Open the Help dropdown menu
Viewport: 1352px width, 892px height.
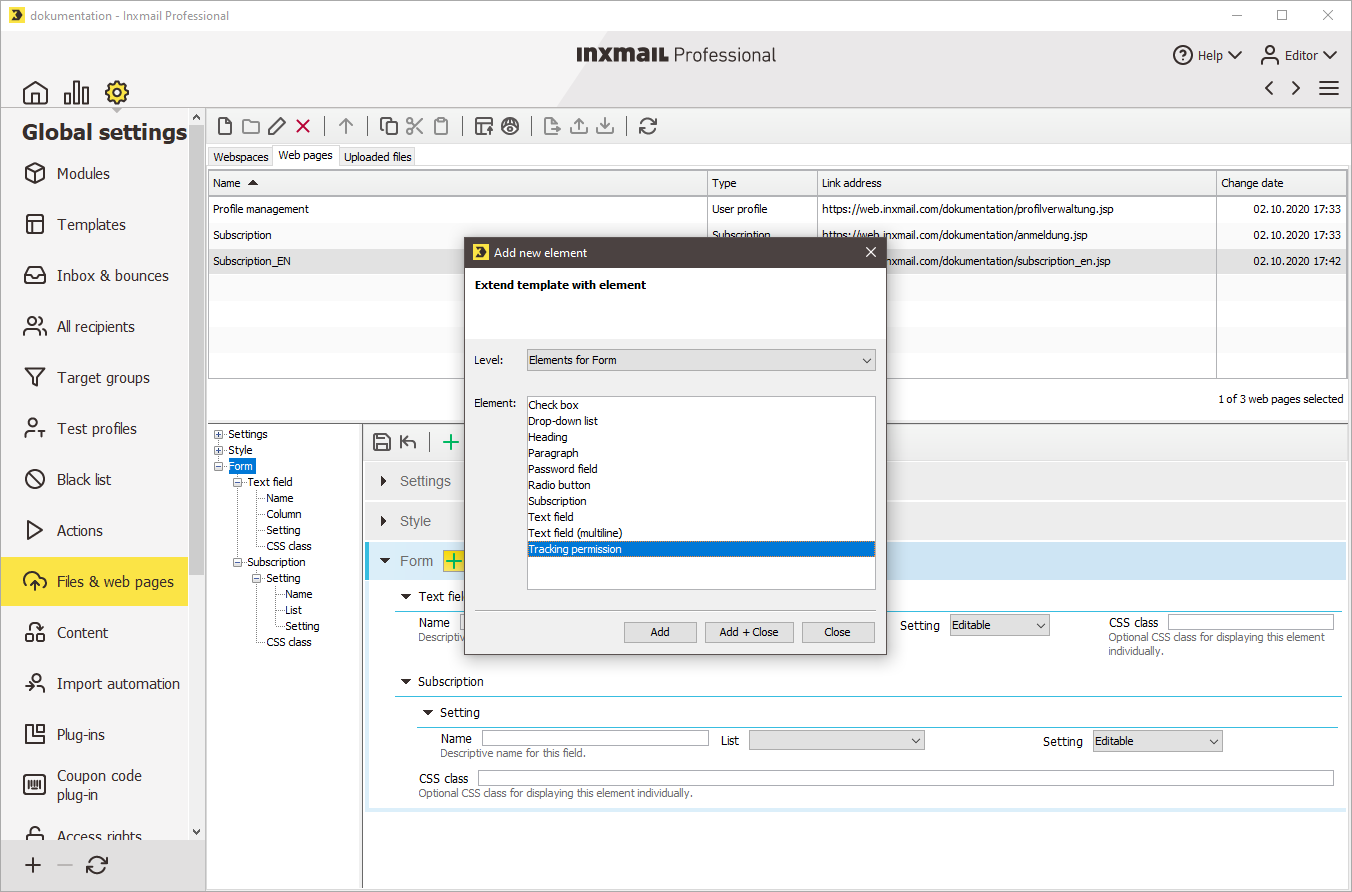tap(1207, 55)
